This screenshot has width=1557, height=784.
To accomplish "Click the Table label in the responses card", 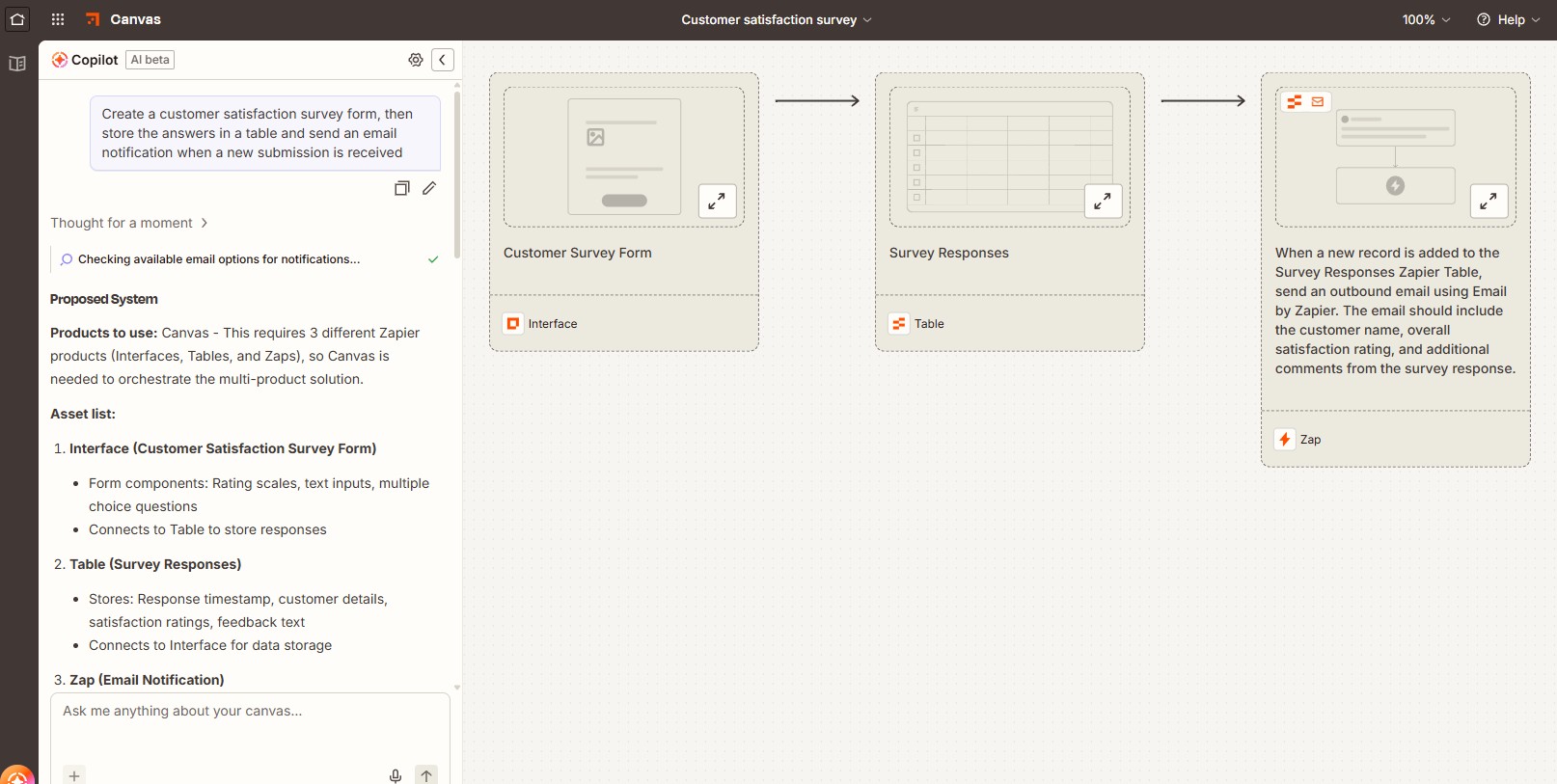I will (930, 324).
